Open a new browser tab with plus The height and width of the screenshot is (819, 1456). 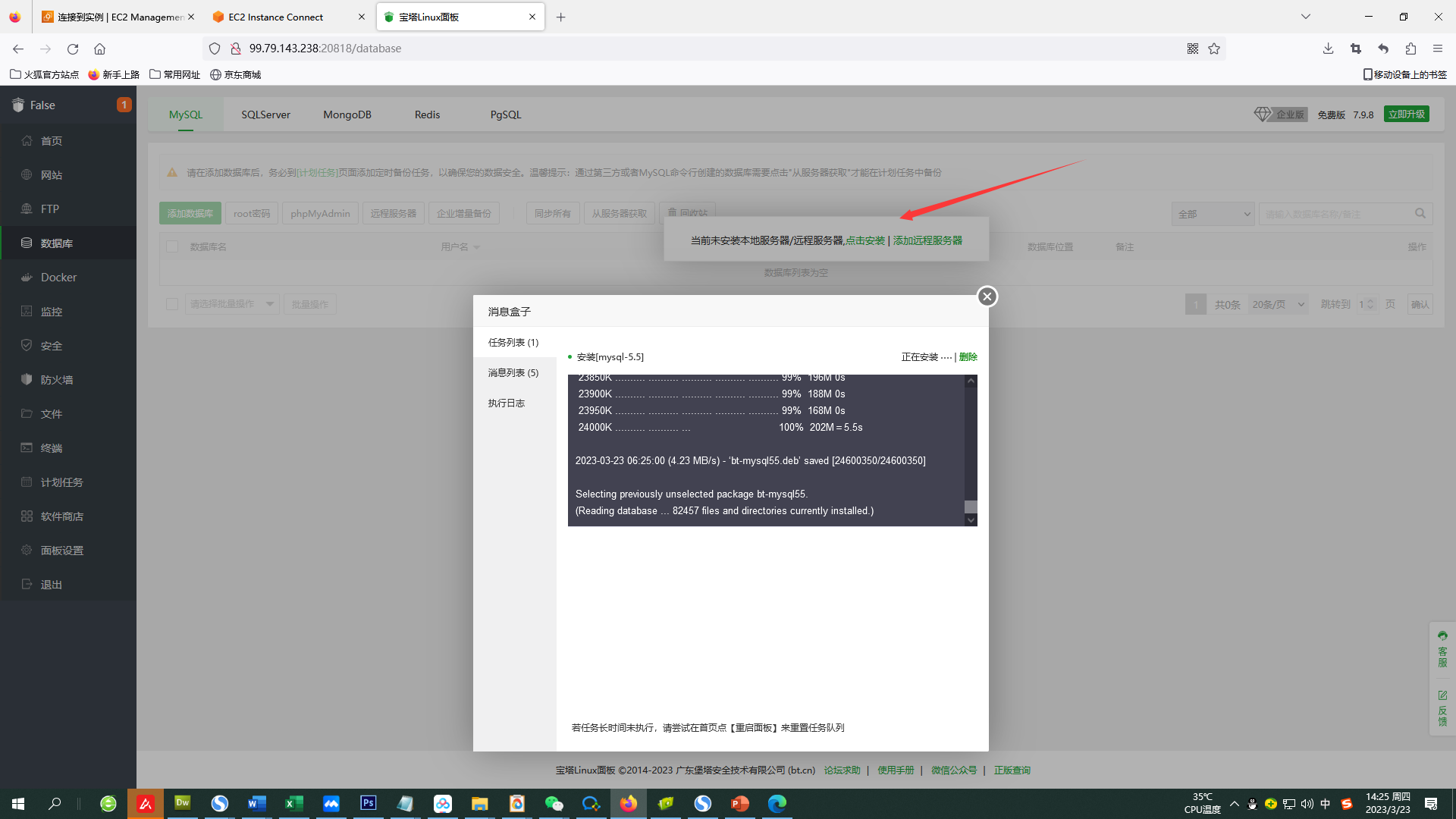pyautogui.click(x=561, y=17)
